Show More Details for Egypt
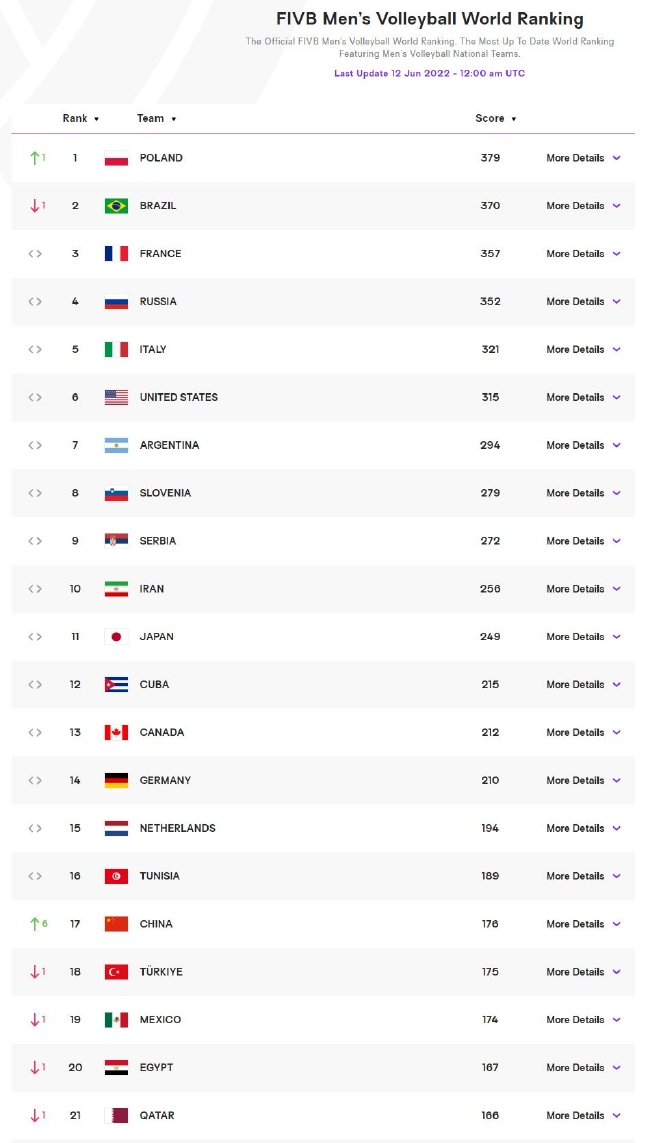The height and width of the screenshot is (1143, 650). click(584, 1067)
